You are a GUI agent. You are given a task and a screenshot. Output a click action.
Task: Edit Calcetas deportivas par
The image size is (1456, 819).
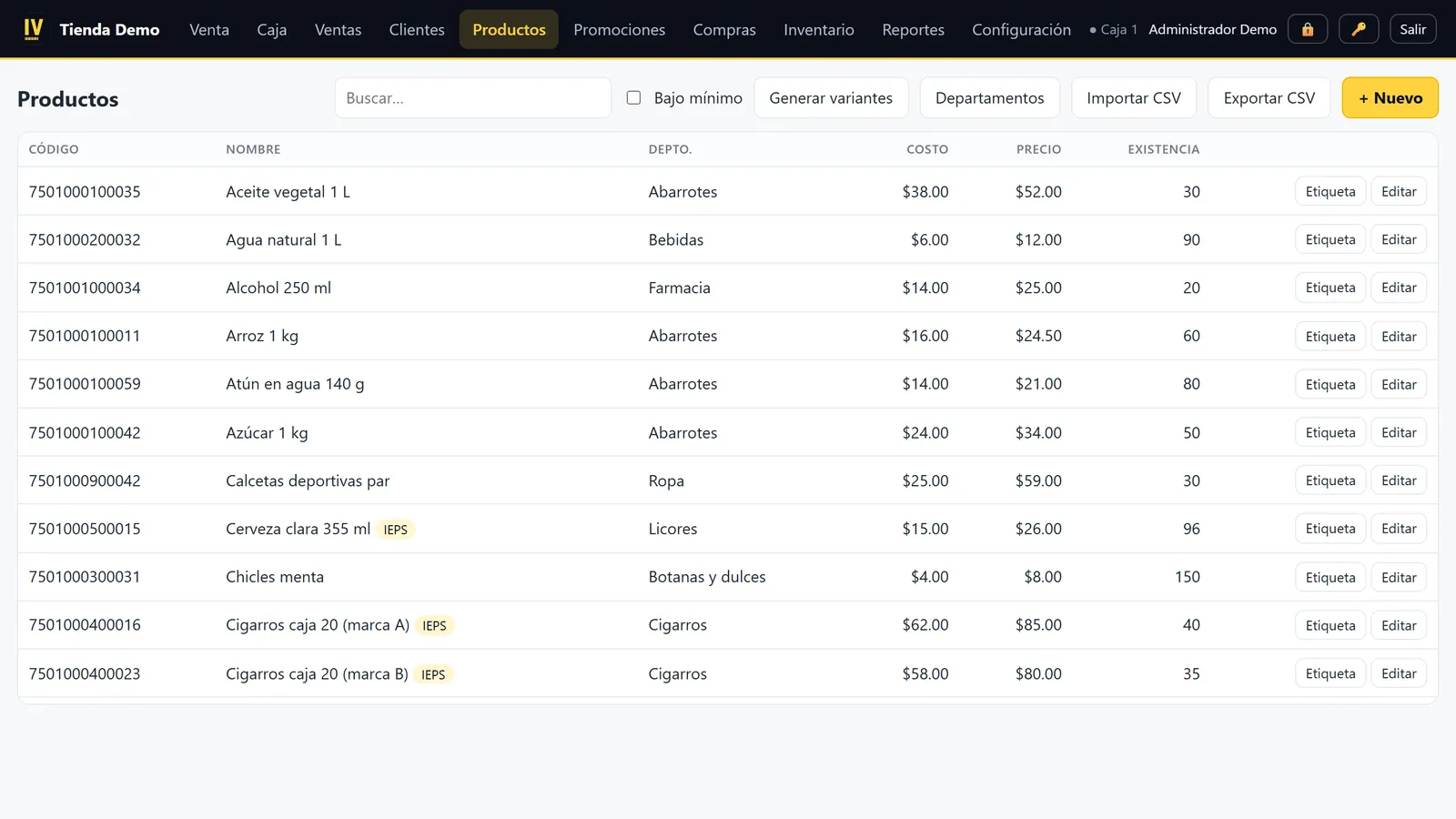click(x=1399, y=480)
